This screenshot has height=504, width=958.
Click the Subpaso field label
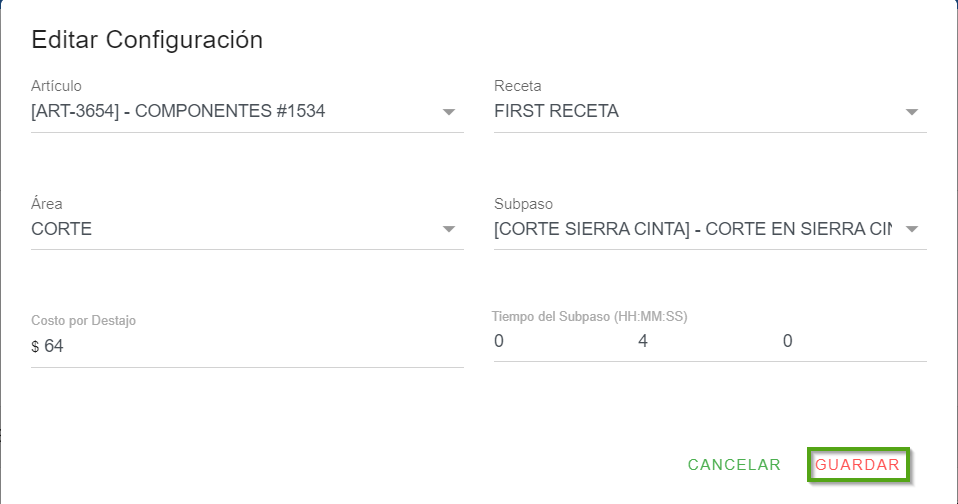(523, 204)
